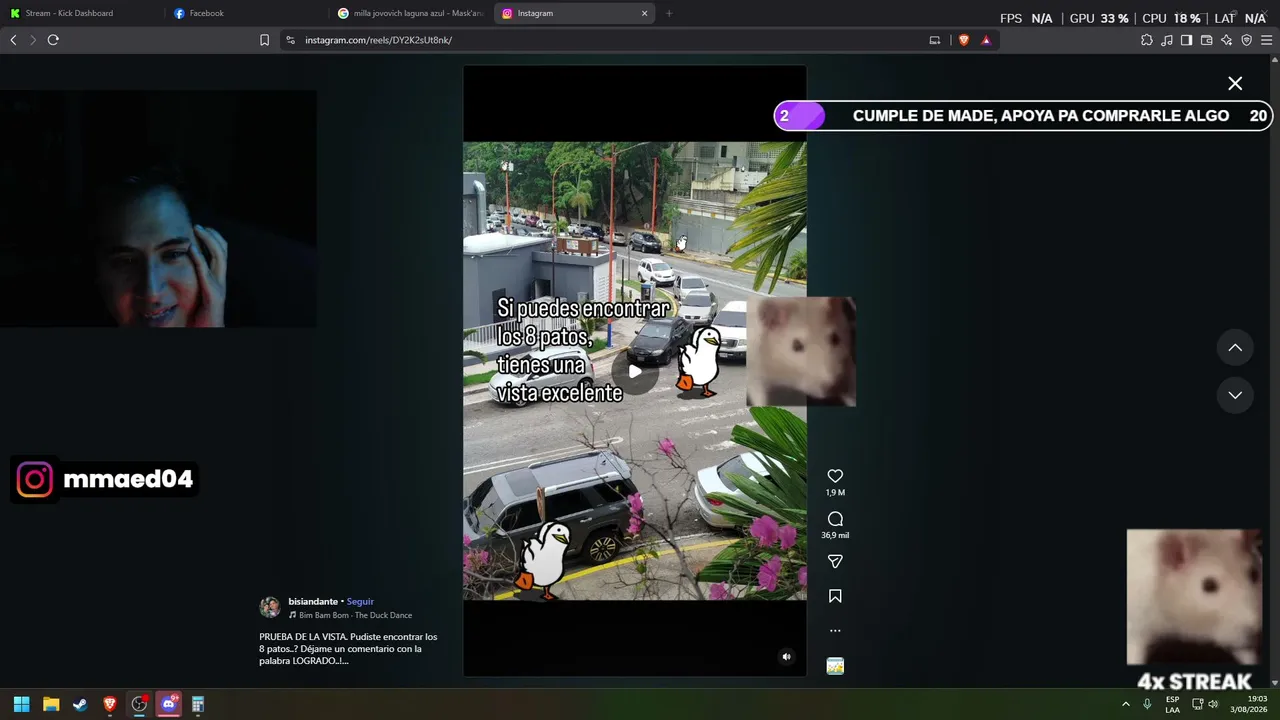The width and height of the screenshot is (1280, 720).
Task: Open the network status tray icon
Action: point(1197,704)
